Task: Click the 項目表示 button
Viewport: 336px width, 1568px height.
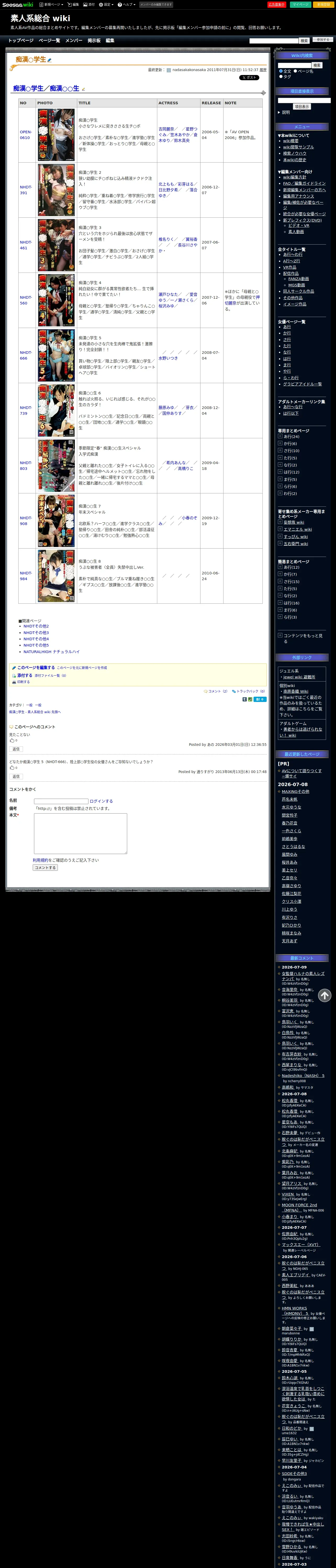Action: coord(302,107)
